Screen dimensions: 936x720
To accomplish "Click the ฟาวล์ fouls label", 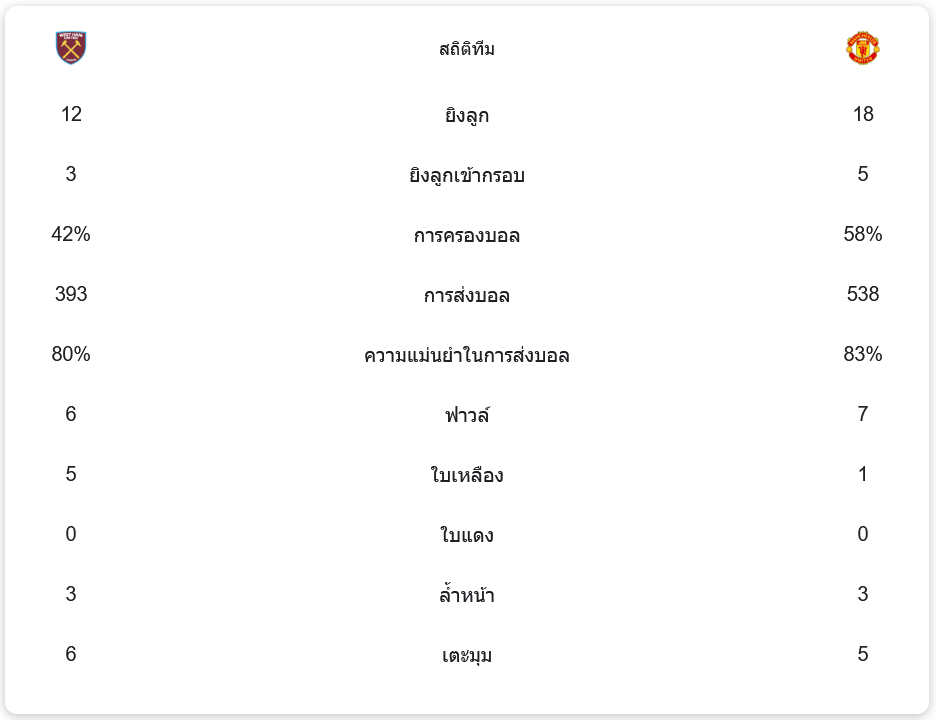I will (x=467, y=414).
